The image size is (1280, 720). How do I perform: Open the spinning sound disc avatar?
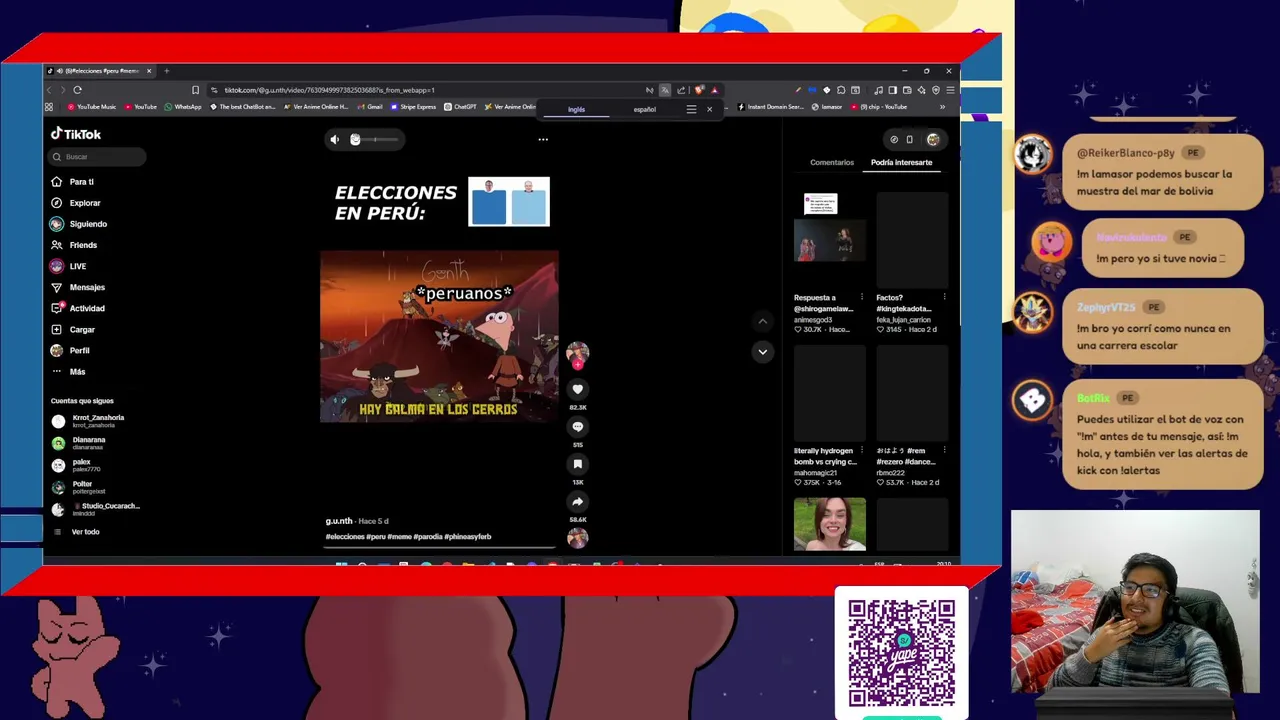click(x=577, y=538)
